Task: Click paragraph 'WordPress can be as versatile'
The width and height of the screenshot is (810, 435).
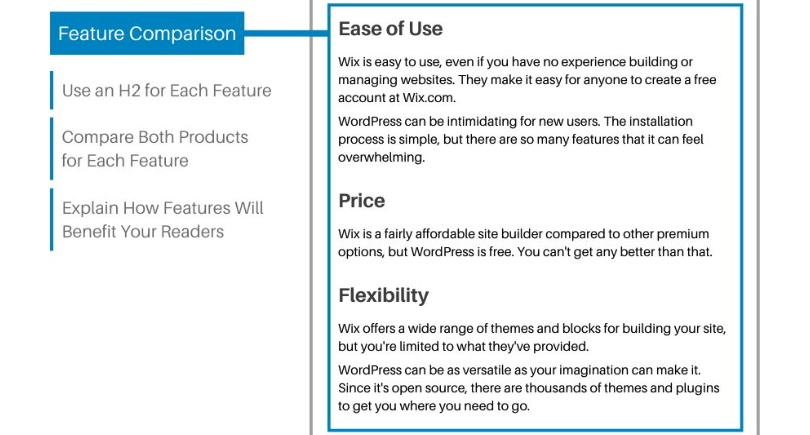Action: click(x=529, y=388)
